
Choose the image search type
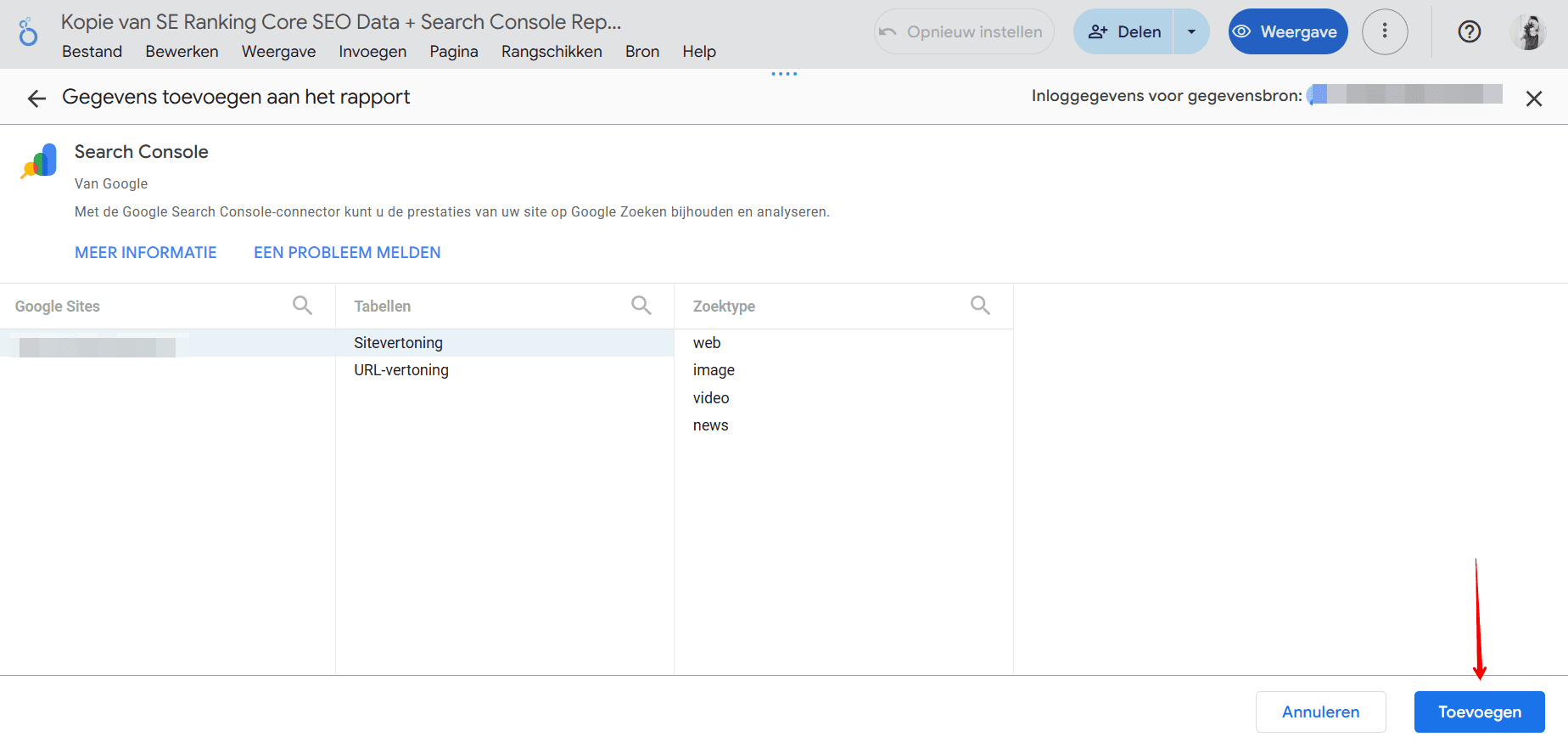coord(843,370)
